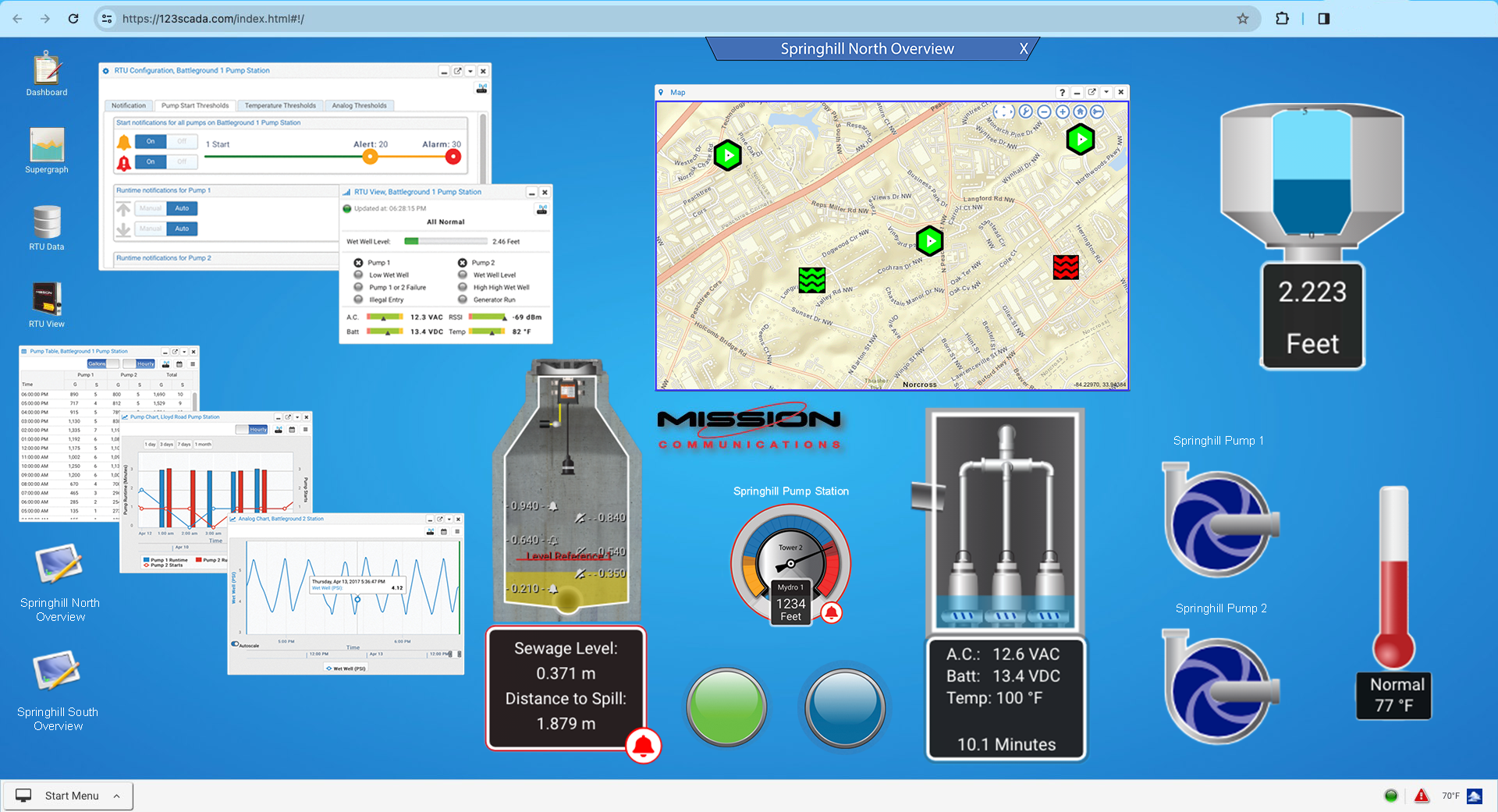Switch Pump 1 low runtime to Manual

click(151, 229)
